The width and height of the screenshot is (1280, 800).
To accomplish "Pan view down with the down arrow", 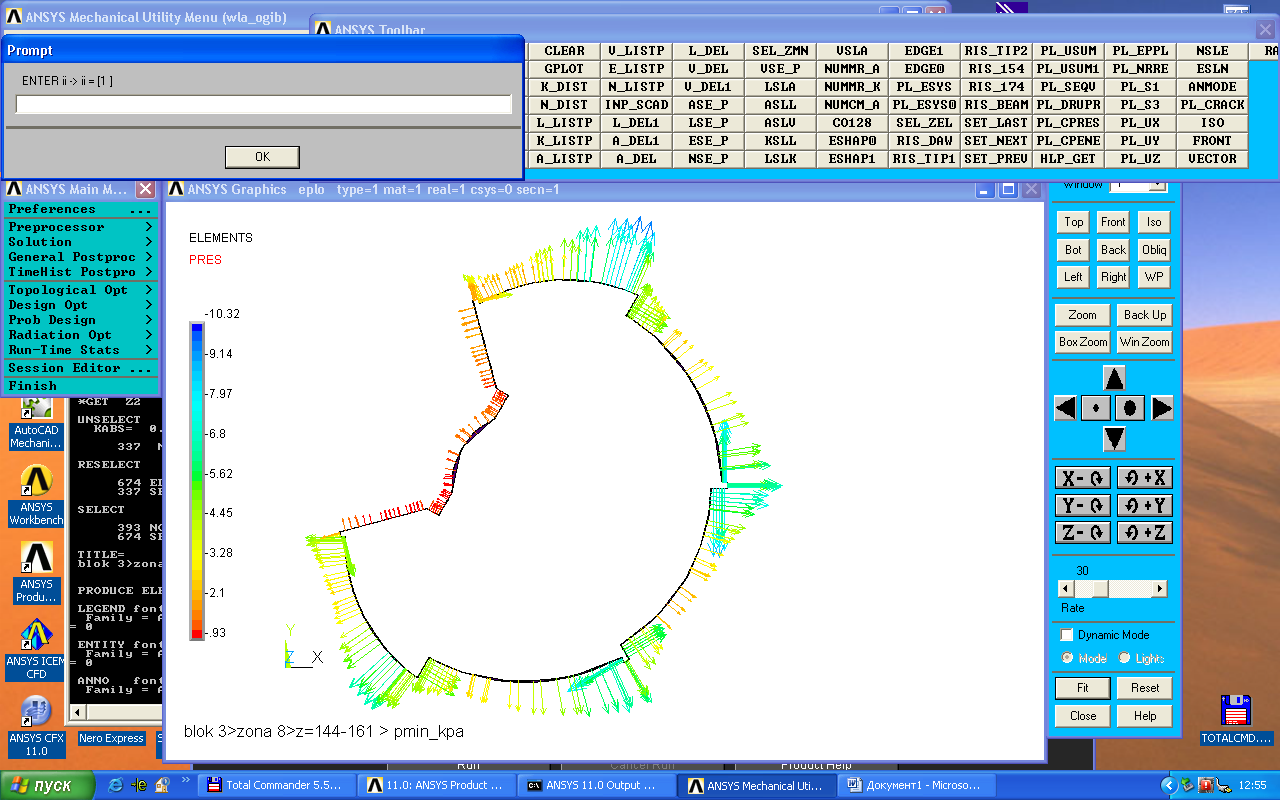I will pos(1114,438).
